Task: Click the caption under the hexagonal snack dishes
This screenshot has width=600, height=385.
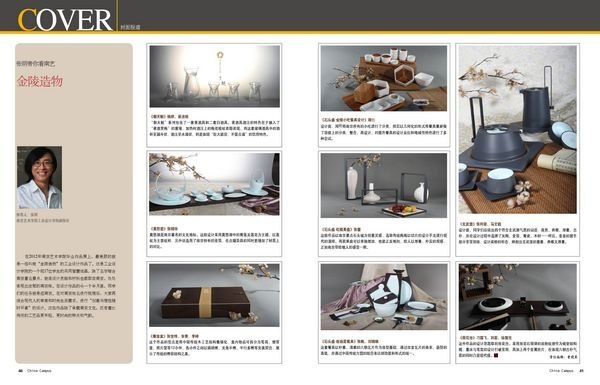Action: click(384, 129)
